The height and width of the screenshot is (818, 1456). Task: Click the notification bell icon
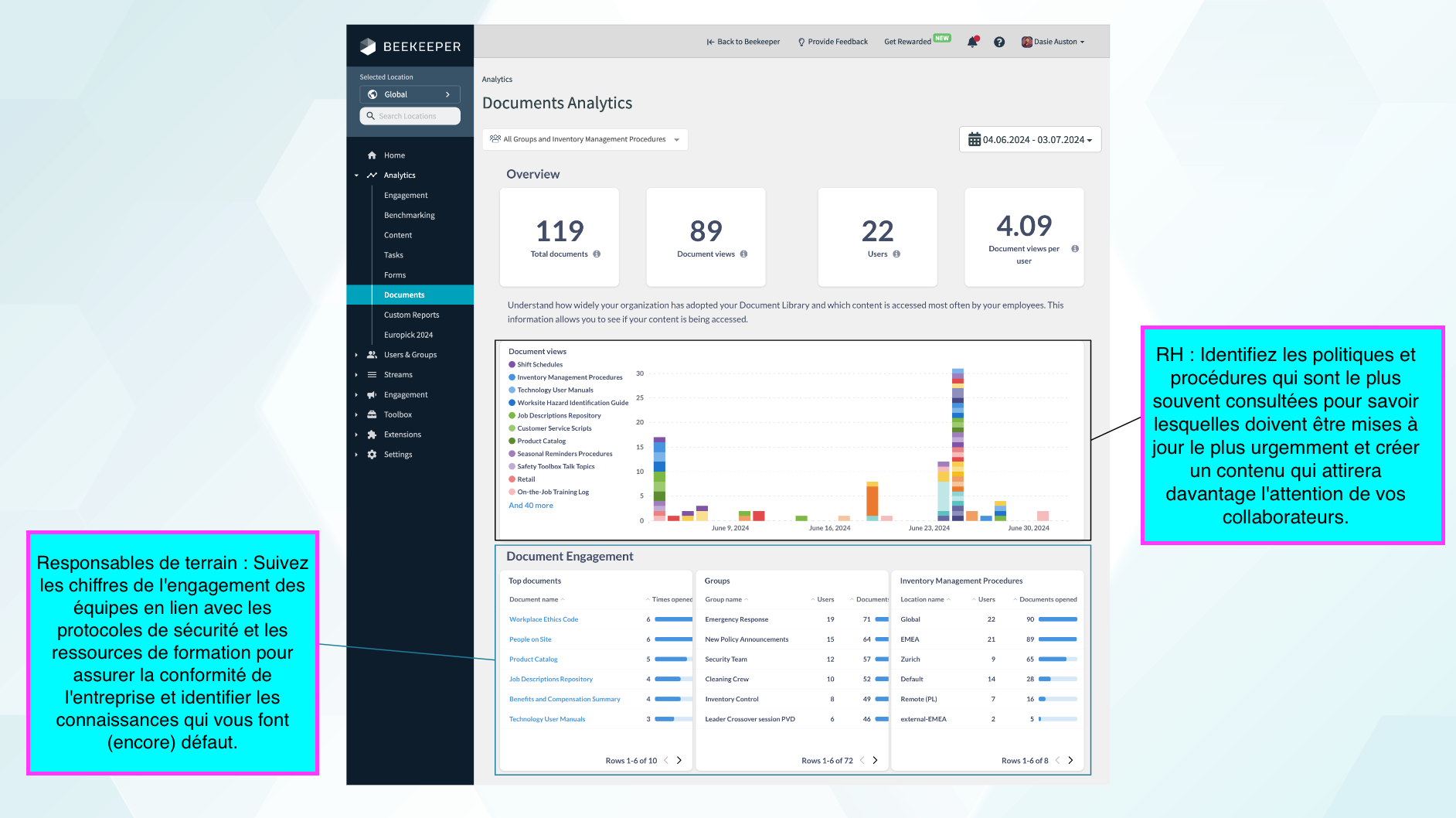pyautogui.click(x=972, y=42)
